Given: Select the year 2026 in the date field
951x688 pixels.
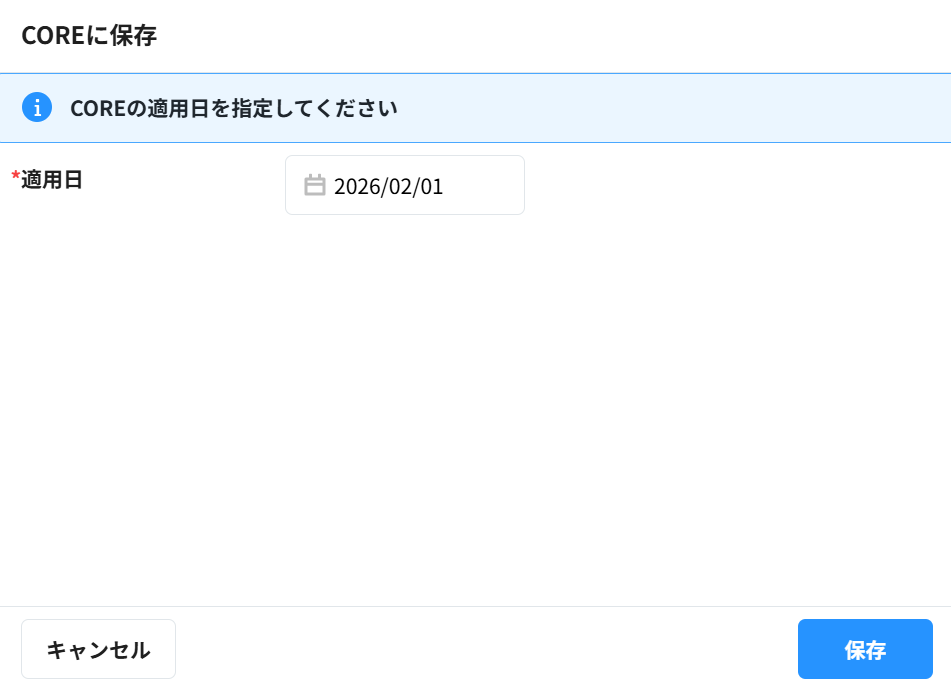Looking at the screenshot, I should (x=353, y=186).
